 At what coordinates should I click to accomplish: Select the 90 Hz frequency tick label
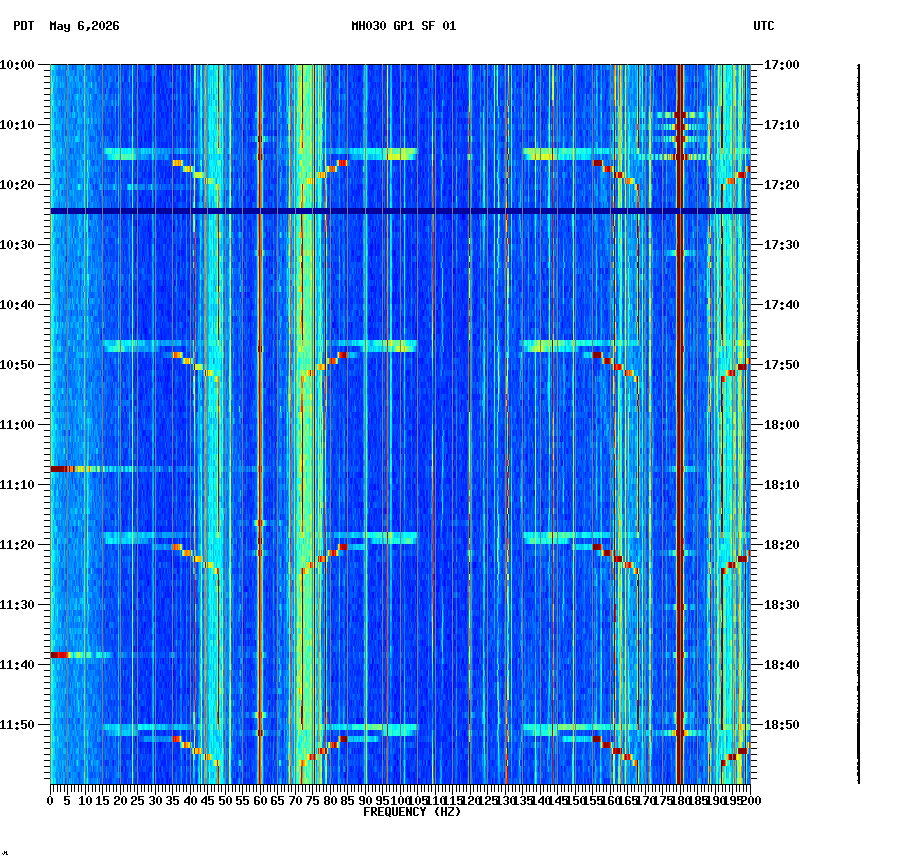point(365,801)
